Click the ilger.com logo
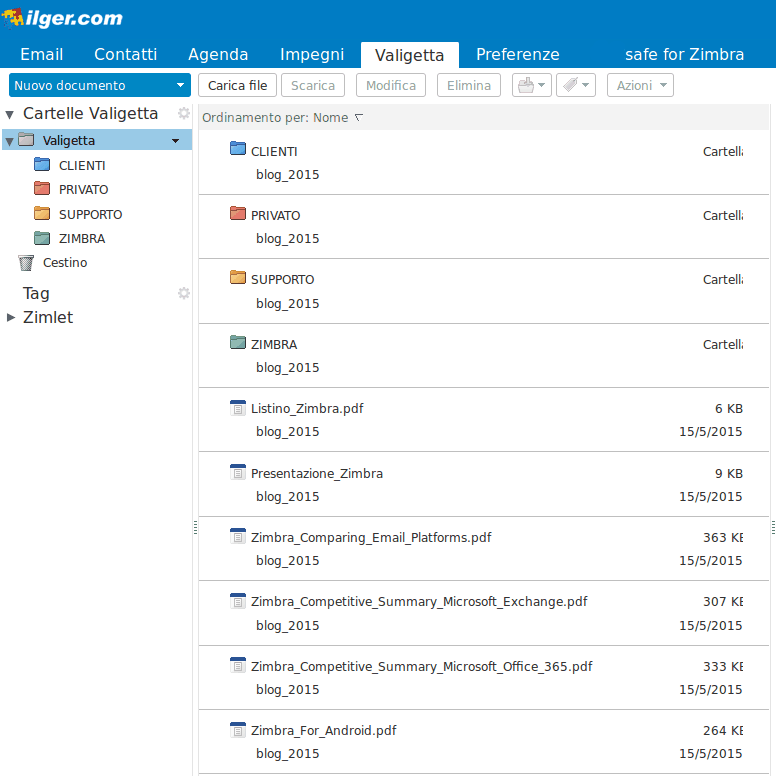Image resolution: width=776 pixels, height=776 pixels. 62,18
